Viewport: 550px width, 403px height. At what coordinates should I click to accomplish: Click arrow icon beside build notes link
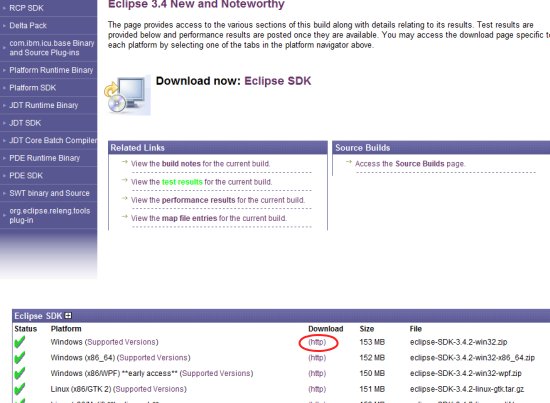tap(125, 162)
